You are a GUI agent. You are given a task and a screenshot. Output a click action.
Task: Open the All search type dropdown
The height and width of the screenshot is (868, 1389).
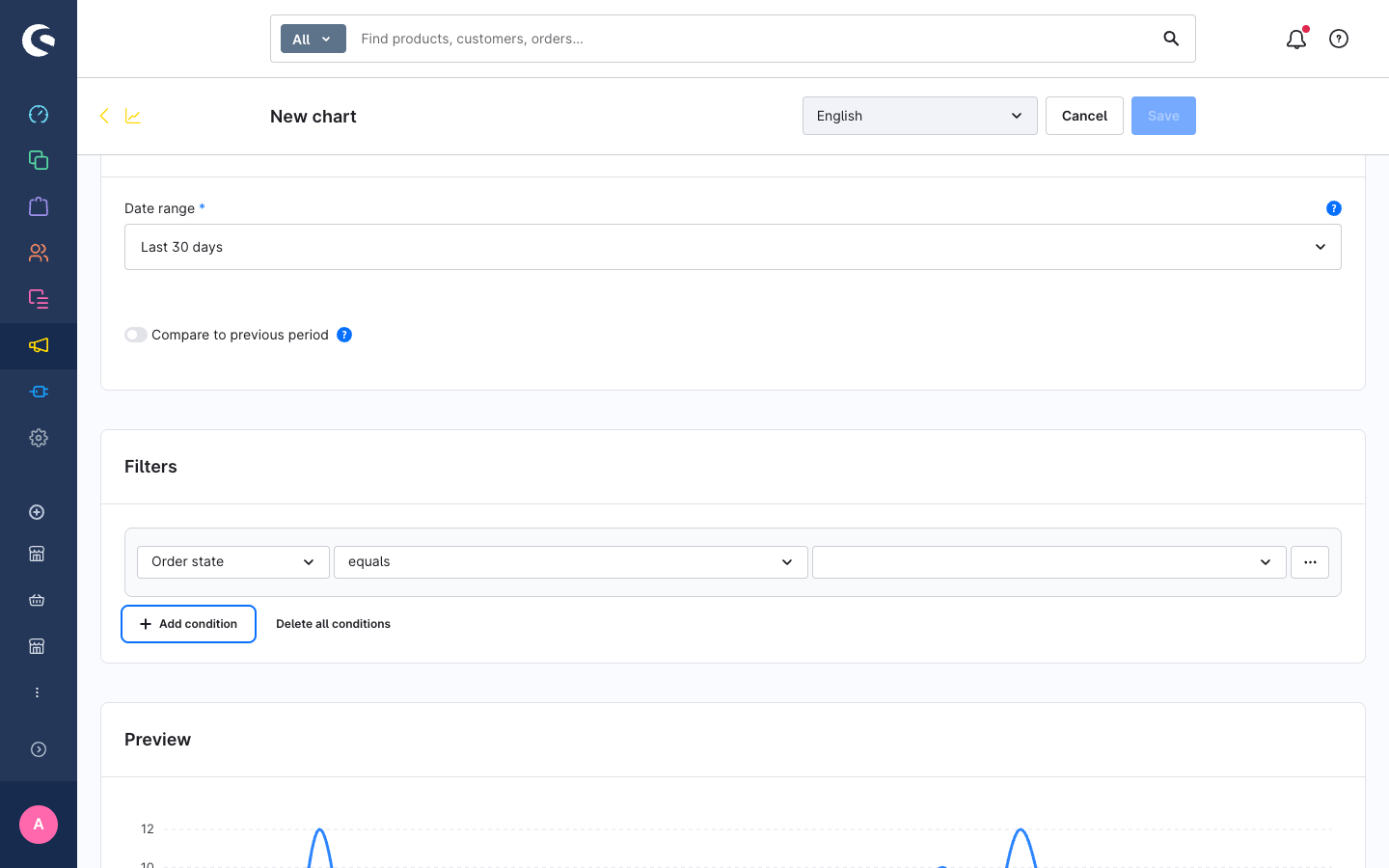313,39
